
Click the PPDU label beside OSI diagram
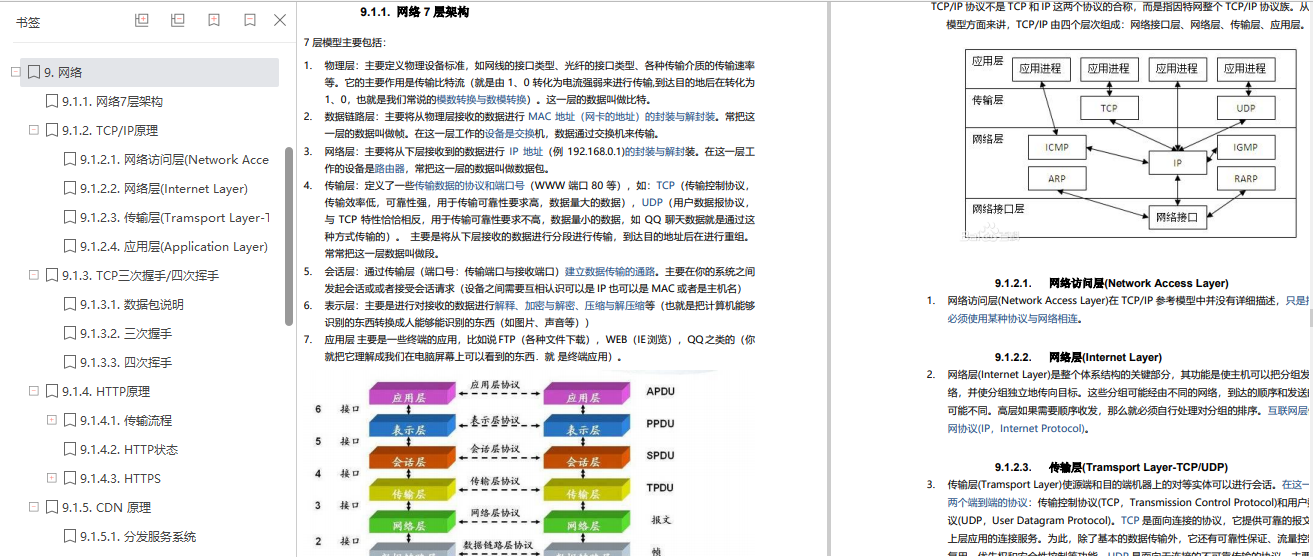(x=661, y=424)
